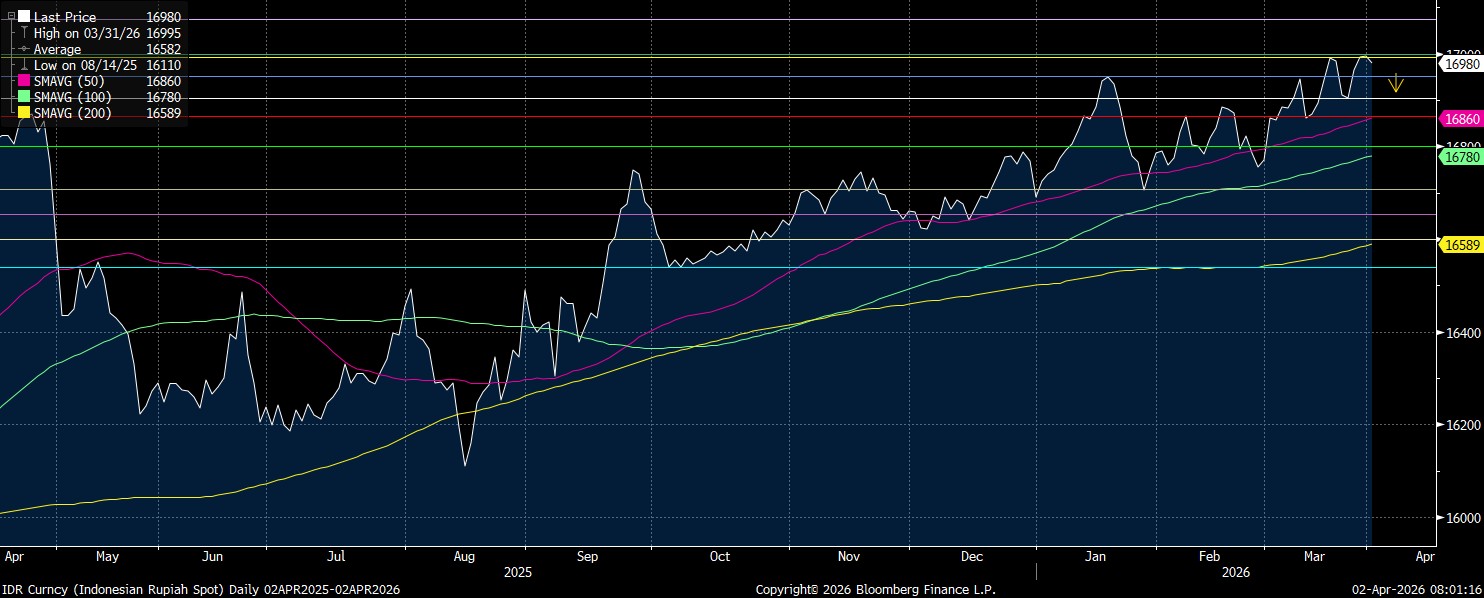Select the Low marker icon in legend
This screenshot has width=1484, height=598.
[x=24, y=65]
